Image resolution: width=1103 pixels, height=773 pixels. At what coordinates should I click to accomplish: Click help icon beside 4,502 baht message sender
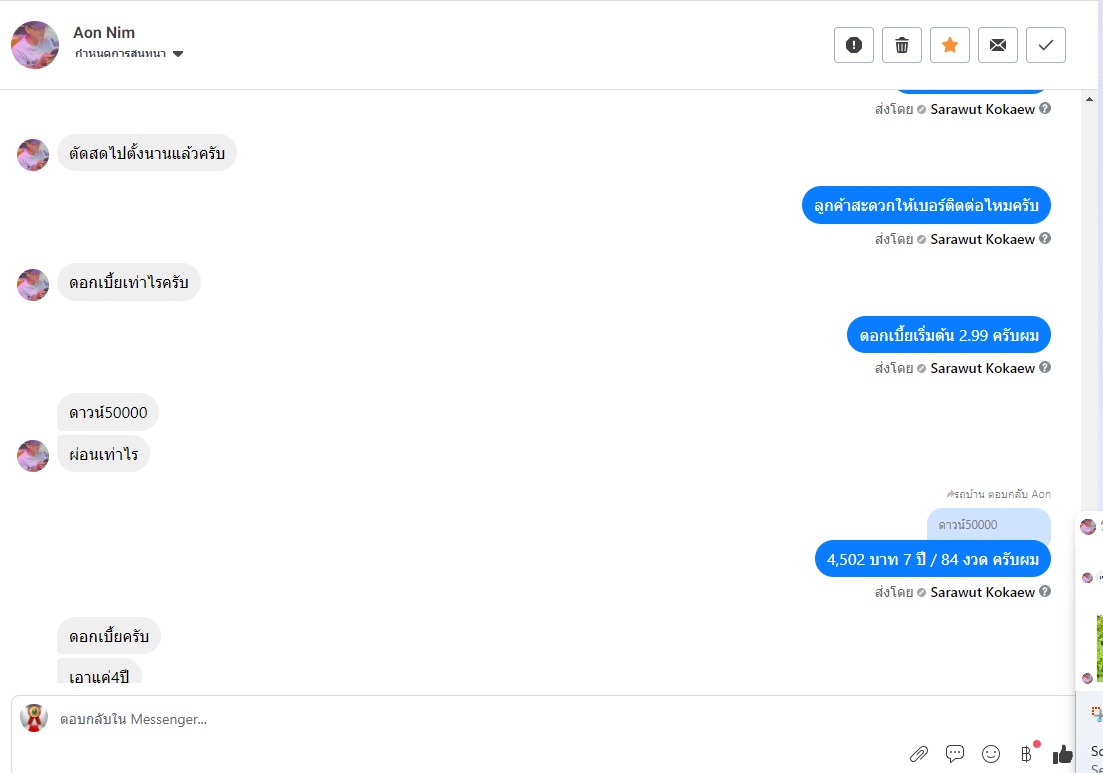(1045, 592)
